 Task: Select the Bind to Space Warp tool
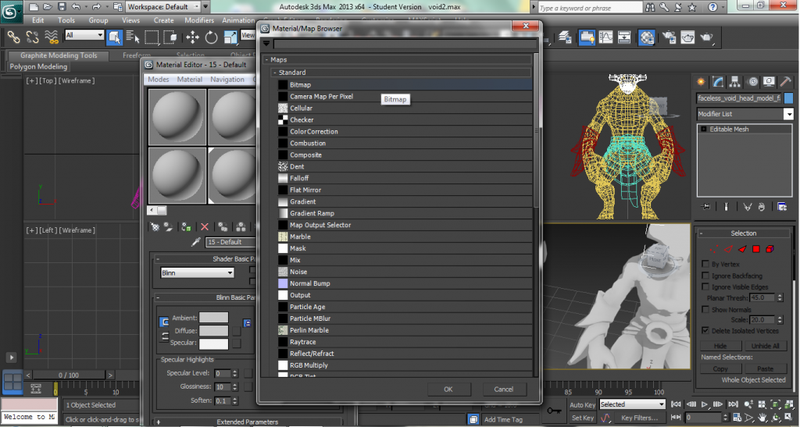coord(51,37)
